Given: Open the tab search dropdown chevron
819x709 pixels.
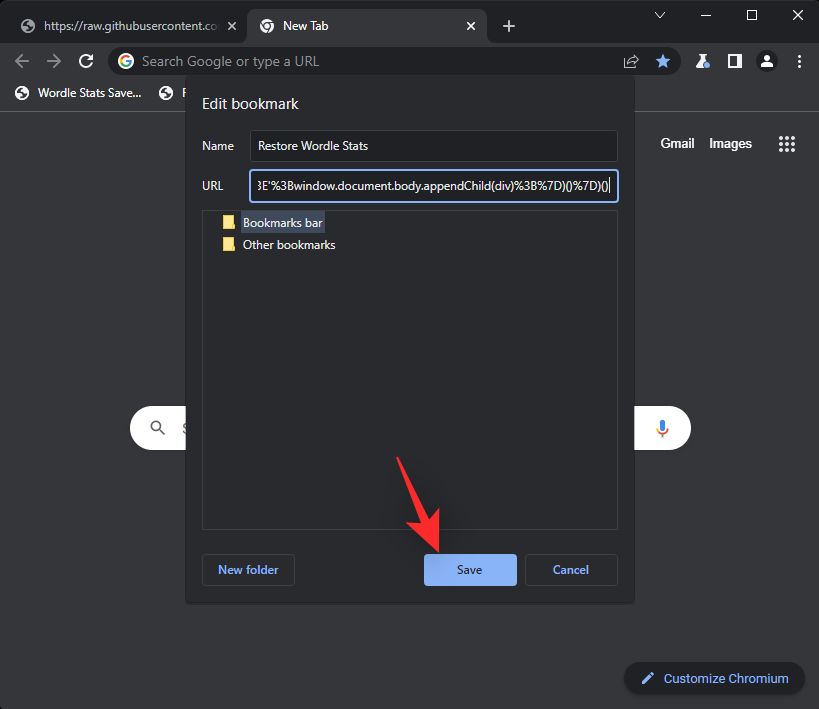Looking at the screenshot, I should 660,15.
